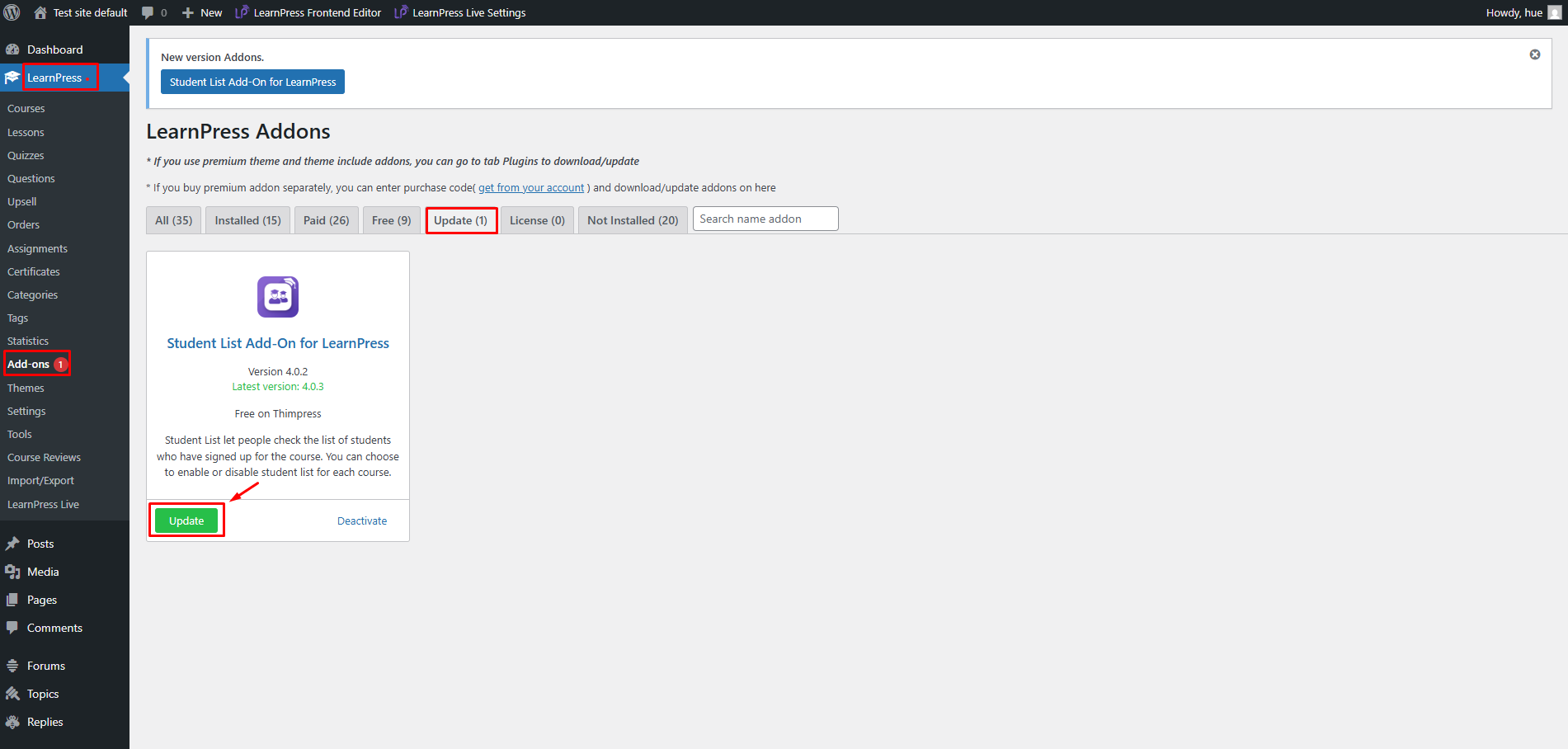This screenshot has width=1568, height=749.
Task: Click the green Update button
Action: click(x=186, y=521)
